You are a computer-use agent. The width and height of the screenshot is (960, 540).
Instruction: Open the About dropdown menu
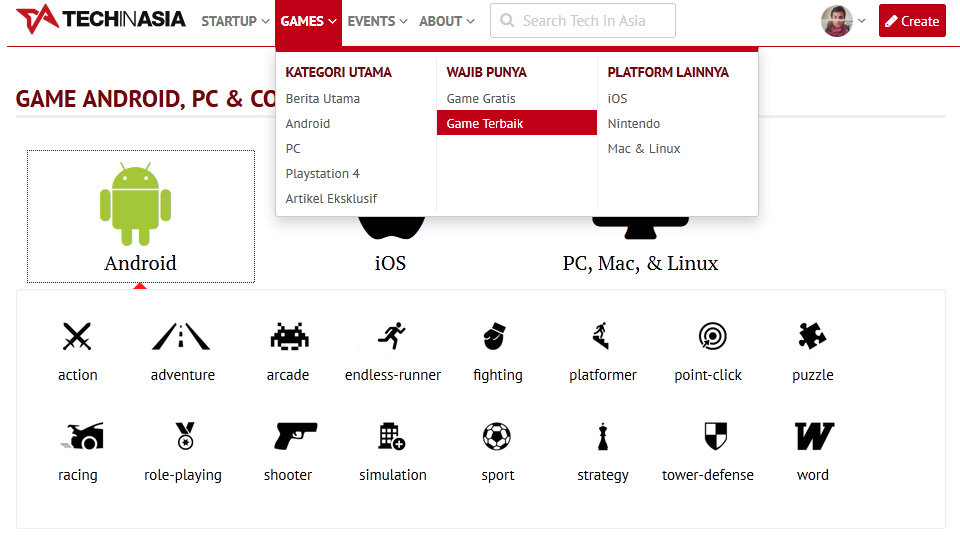446,21
